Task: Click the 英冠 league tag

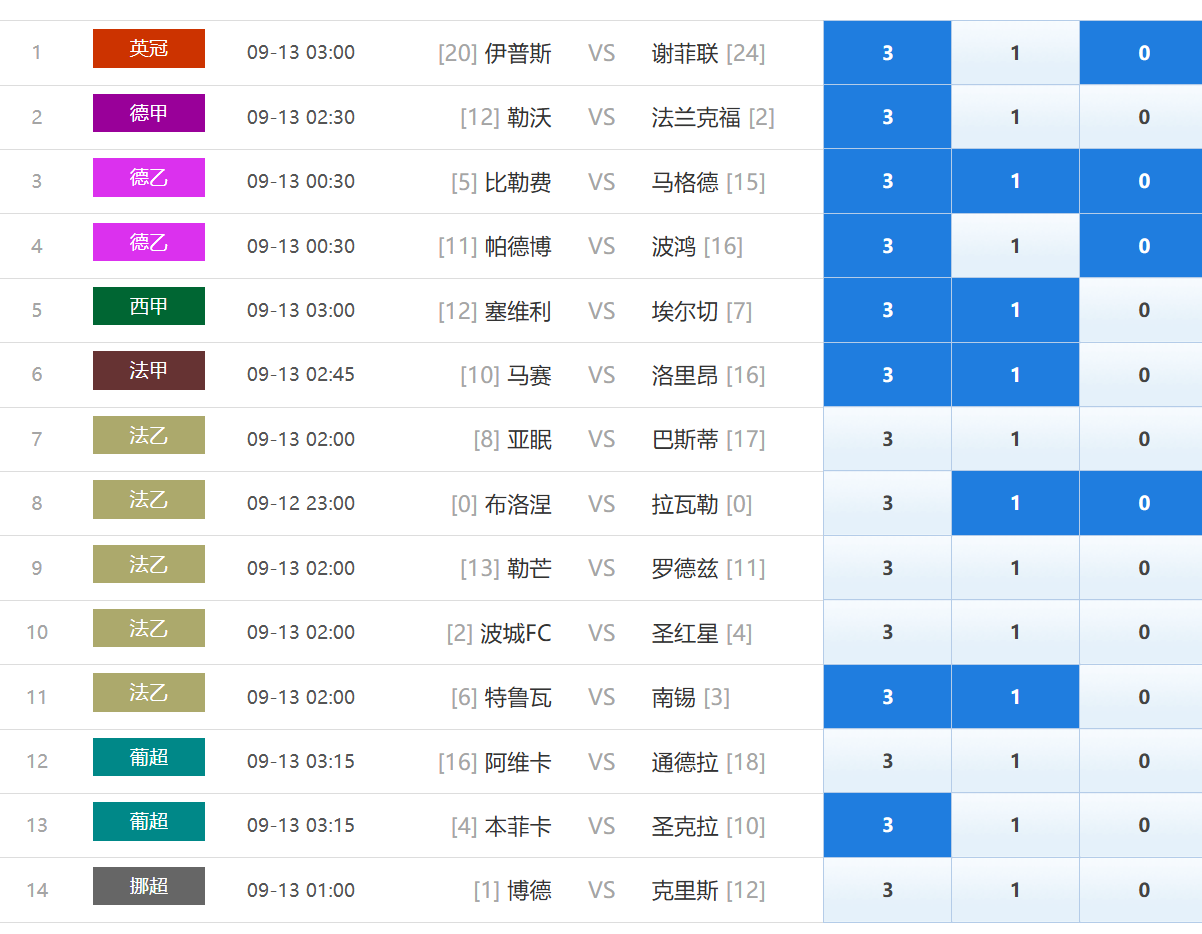Action: click(x=149, y=48)
